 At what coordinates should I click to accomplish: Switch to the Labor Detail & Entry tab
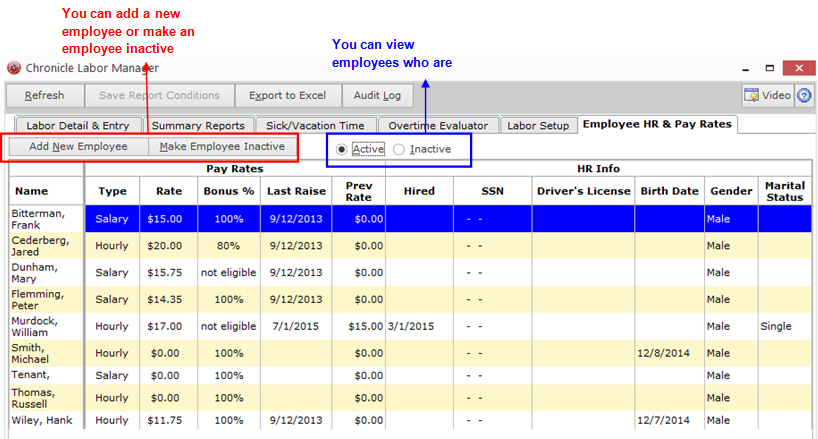pos(78,126)
